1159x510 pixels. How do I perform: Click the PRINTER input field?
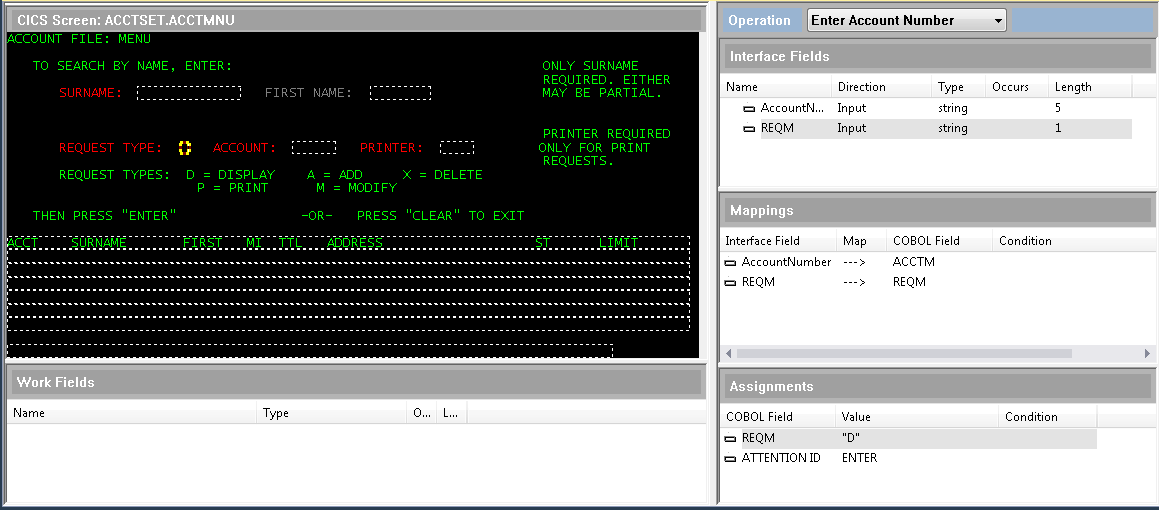[x=457, y=148]
